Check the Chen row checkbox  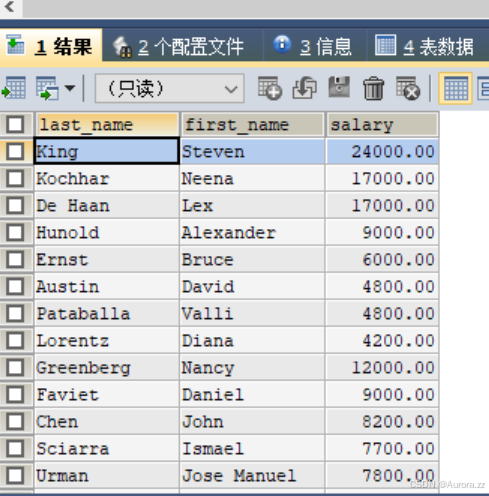[x=15, y=422]
